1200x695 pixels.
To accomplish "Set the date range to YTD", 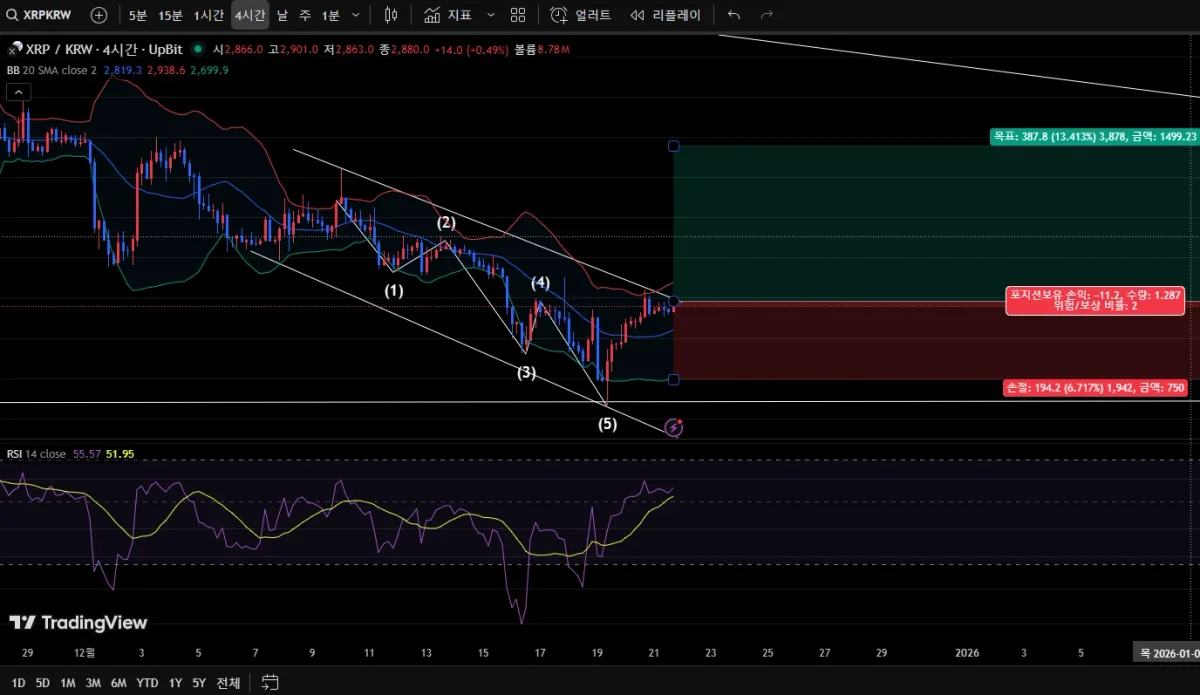I will (147, 683).
